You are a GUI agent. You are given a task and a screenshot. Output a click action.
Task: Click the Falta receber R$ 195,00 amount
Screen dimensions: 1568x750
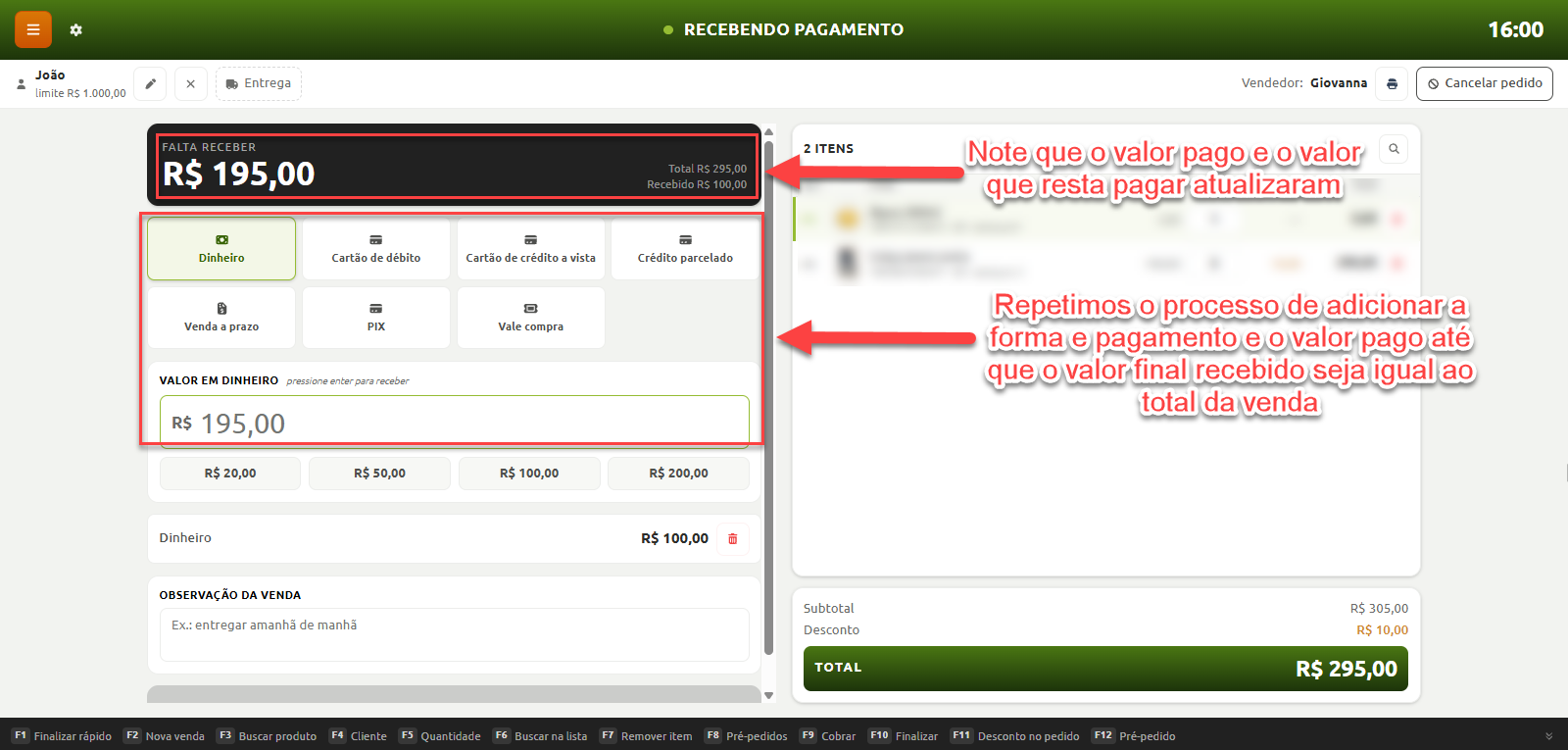pos(238,175)
